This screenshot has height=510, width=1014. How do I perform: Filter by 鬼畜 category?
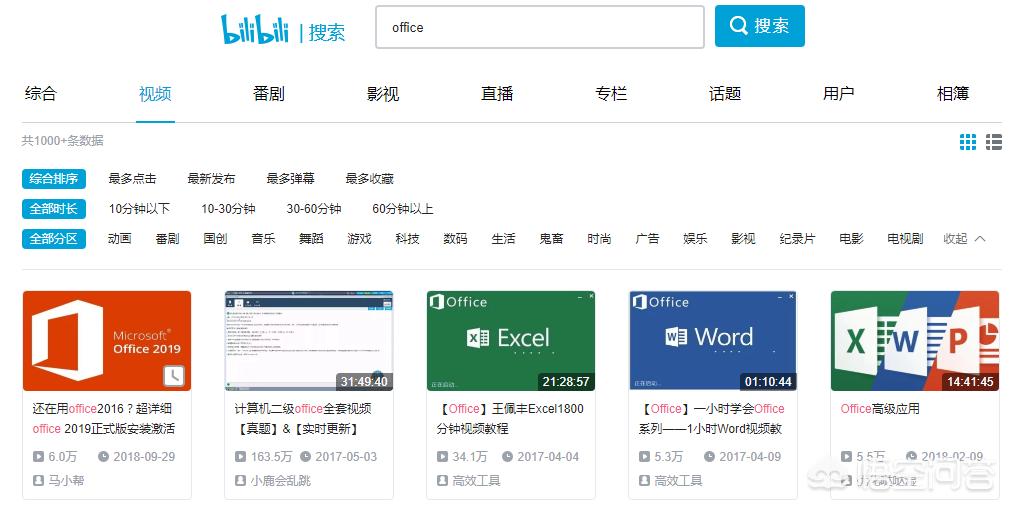(x=552, y=239)
